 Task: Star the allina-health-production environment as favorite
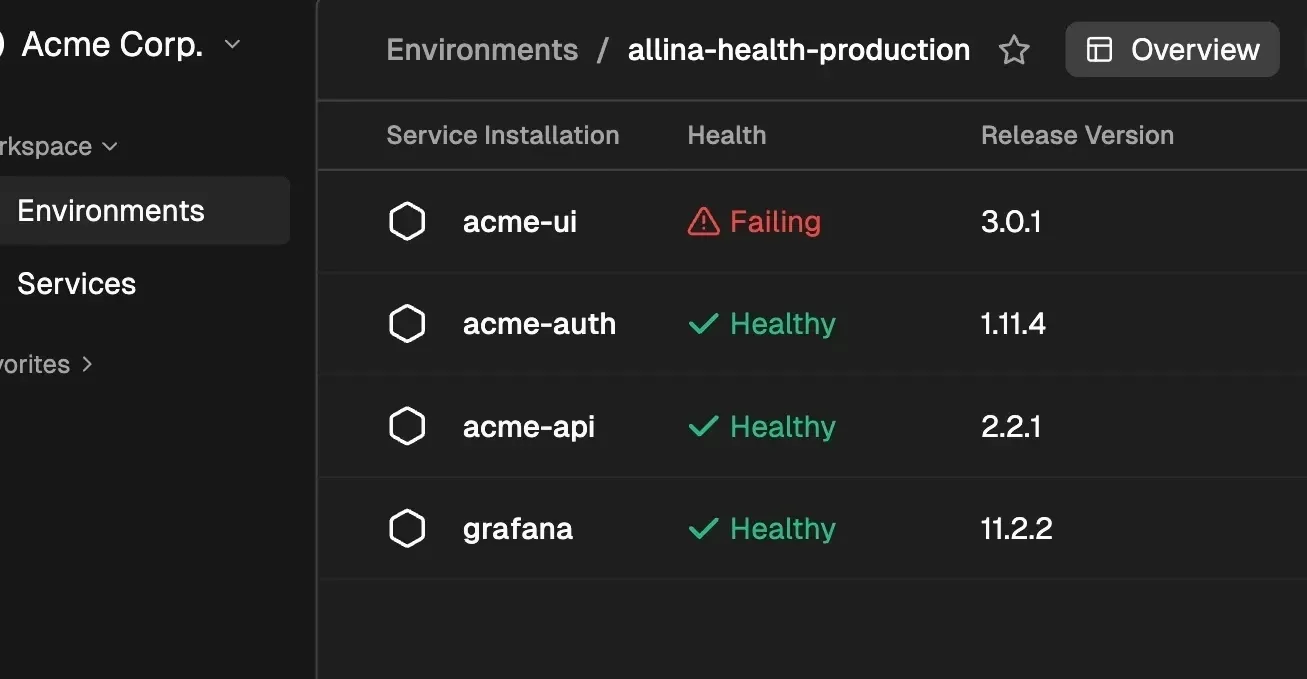click(x=1014, y=50)
